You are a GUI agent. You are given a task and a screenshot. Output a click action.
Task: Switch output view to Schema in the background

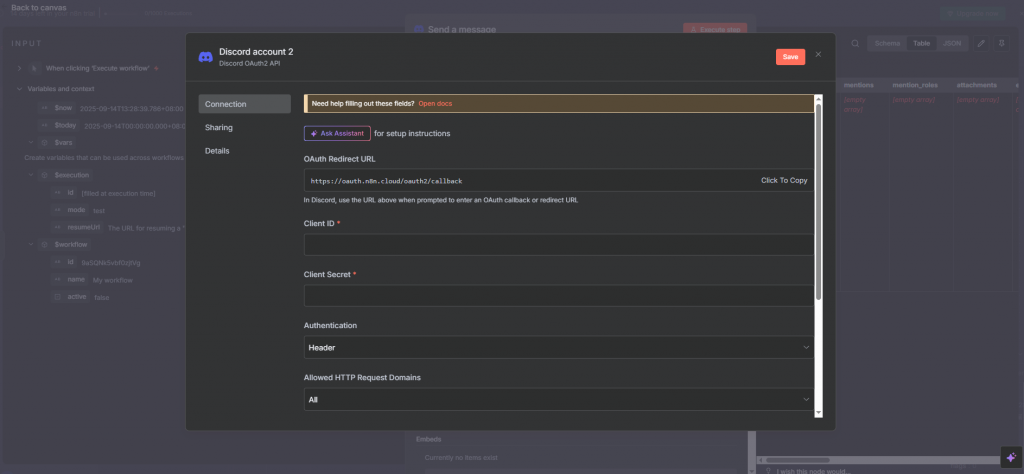[x=887, y=44]
